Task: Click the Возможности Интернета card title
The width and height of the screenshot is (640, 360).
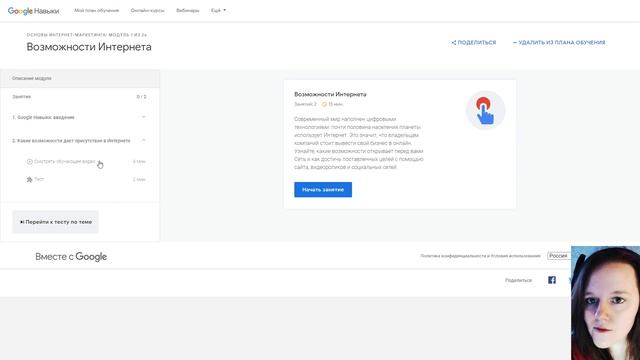Action: click(x=330, y=94)
